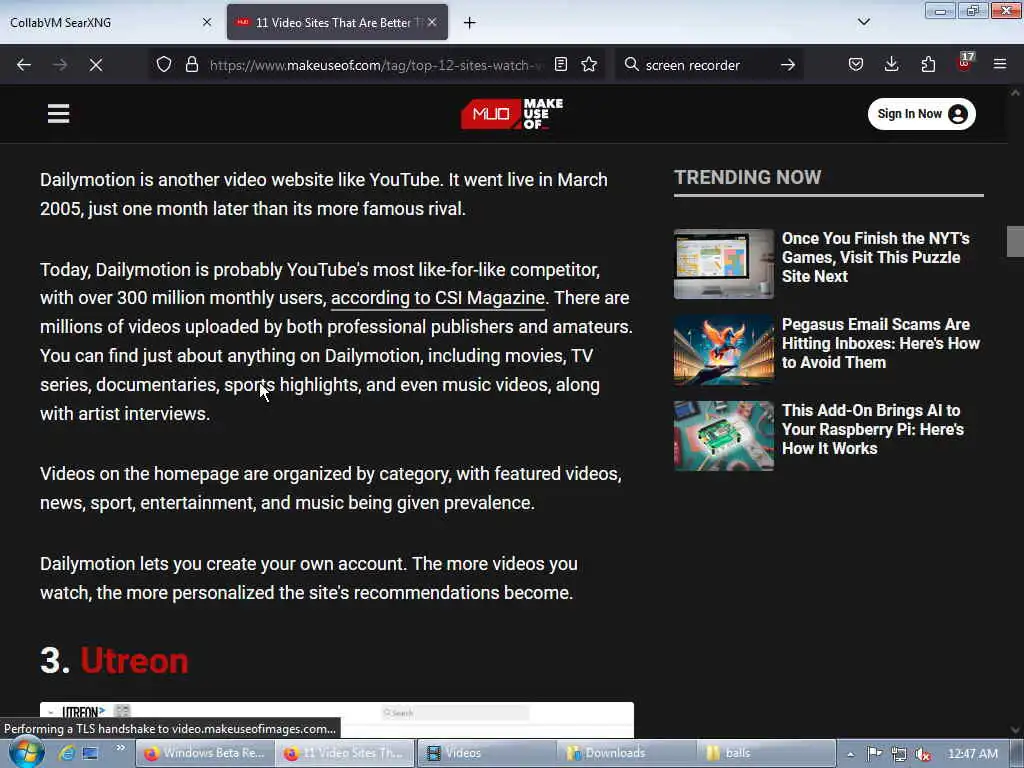
Task: Show hidden system tray icons
Action: click(x=850, y=754)
